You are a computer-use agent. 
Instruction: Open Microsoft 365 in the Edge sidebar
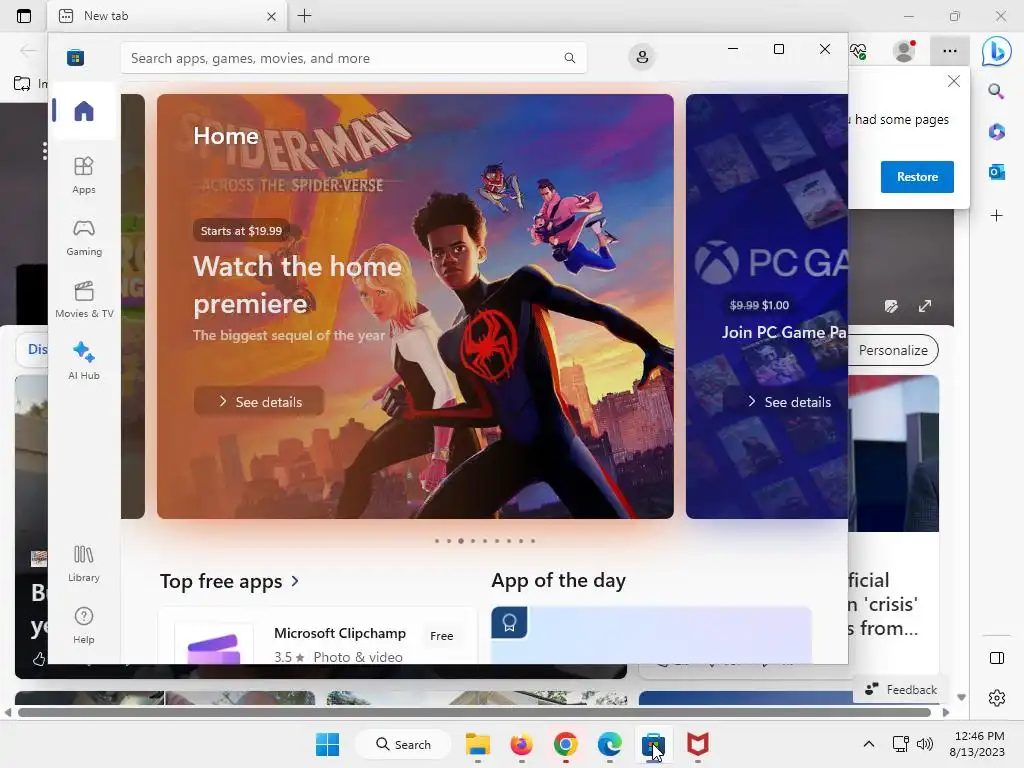[996, 132]
